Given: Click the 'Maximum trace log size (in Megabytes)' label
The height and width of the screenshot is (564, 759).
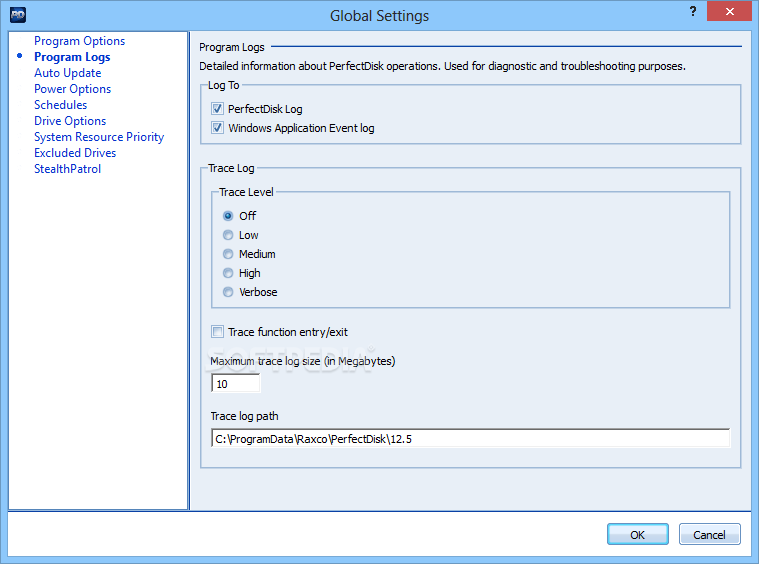Looking at the screenshot, I should click(303, 361).
